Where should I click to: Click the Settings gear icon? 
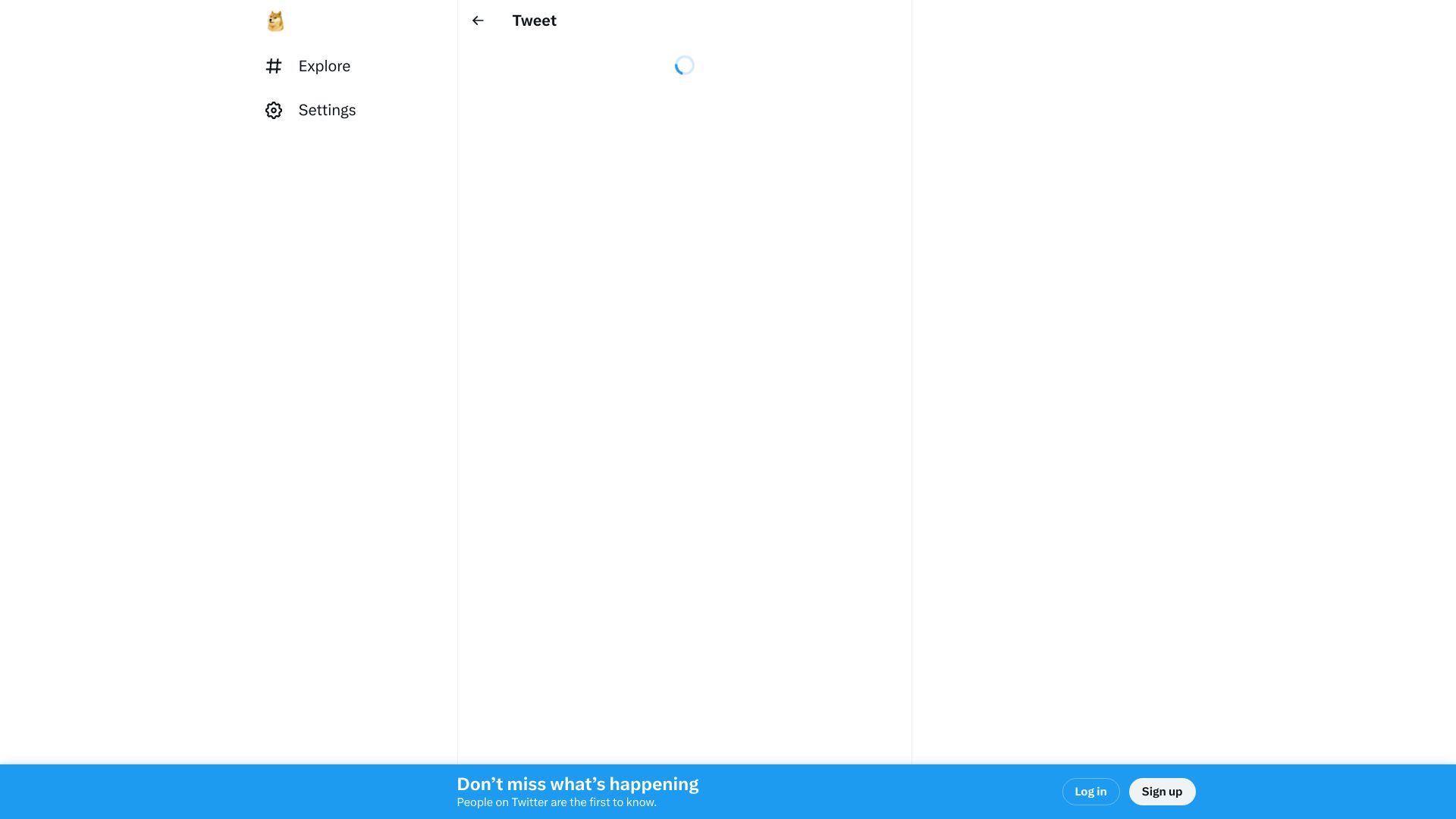(274, 111)
